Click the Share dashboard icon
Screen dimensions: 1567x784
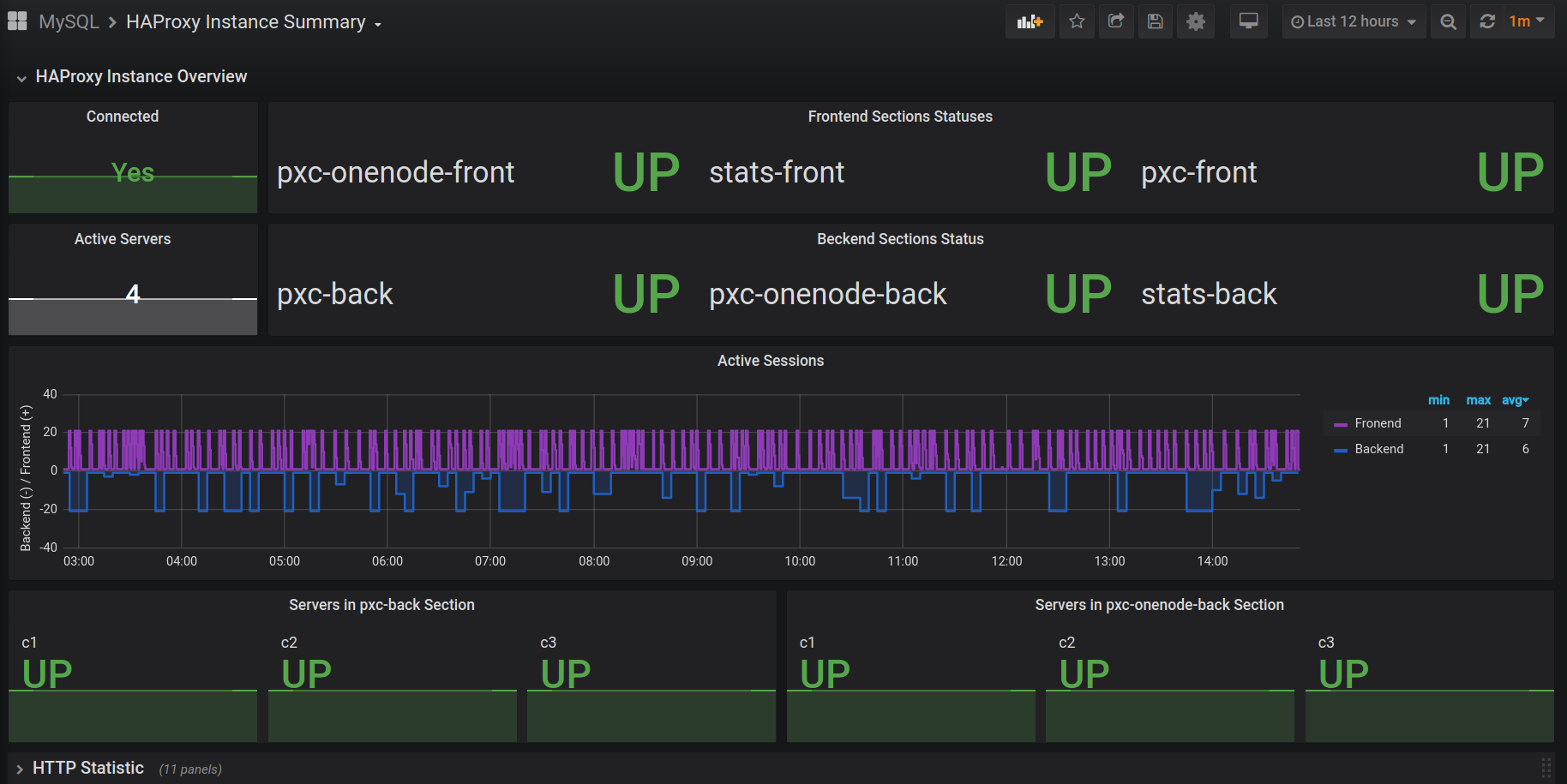pyautogui.click(x=1115, y=21)
